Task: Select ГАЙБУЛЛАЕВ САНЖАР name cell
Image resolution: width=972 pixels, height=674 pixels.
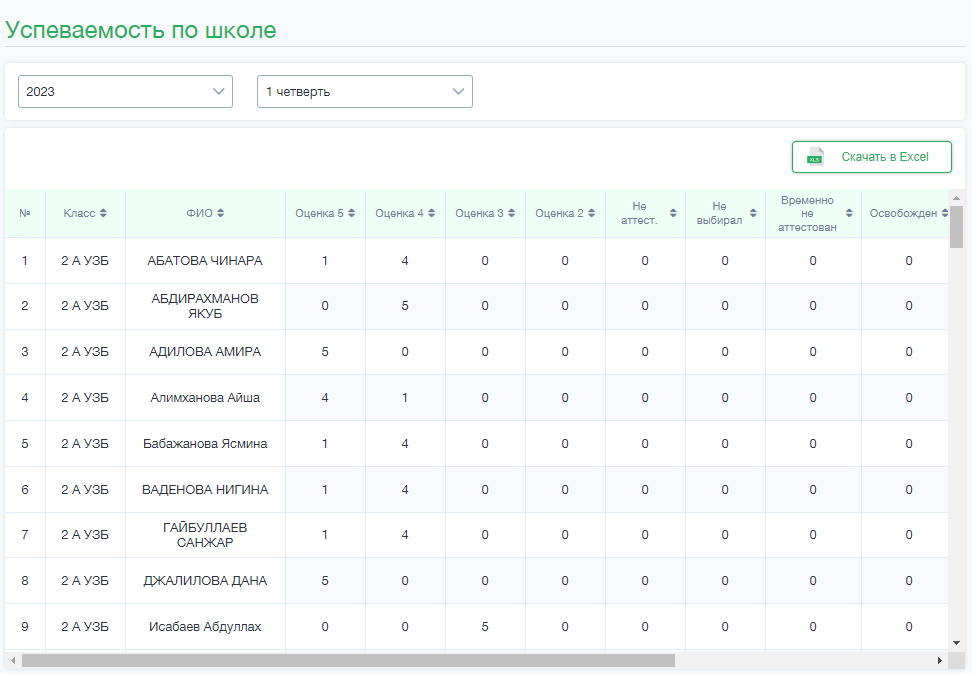Action: pos(205,534)
